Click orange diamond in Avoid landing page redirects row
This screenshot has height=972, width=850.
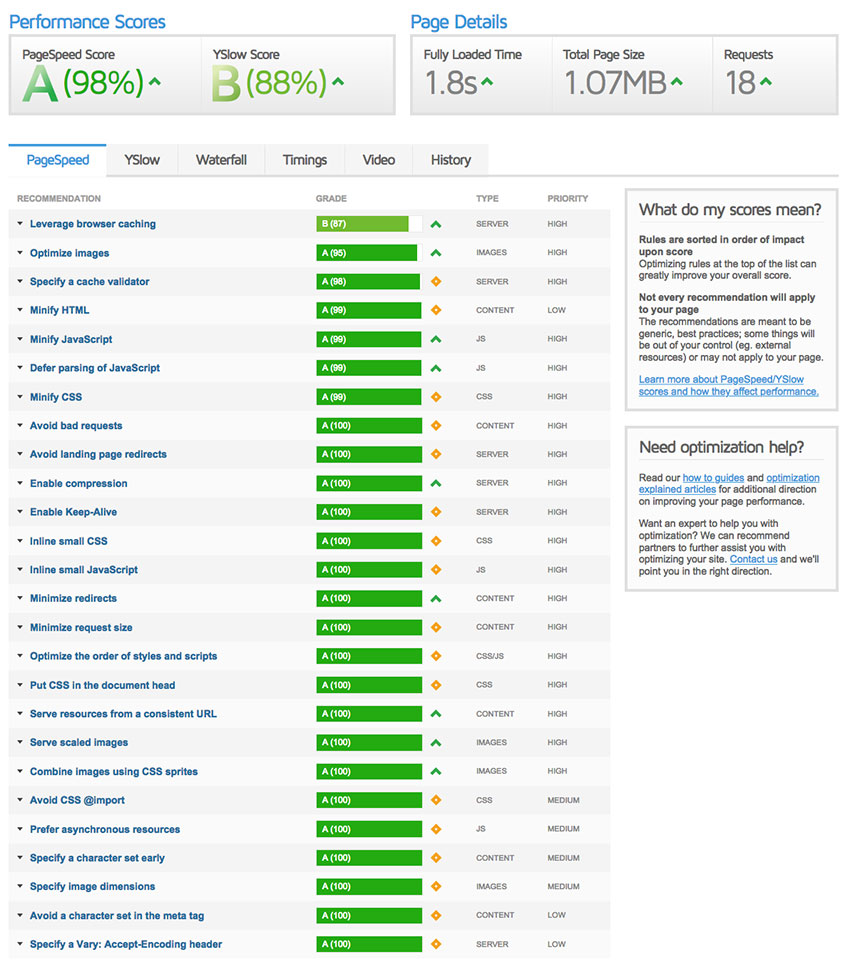436,454
